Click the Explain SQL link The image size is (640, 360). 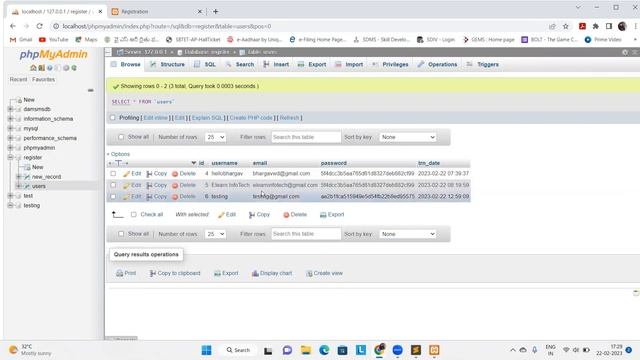(x=207, y=118)
